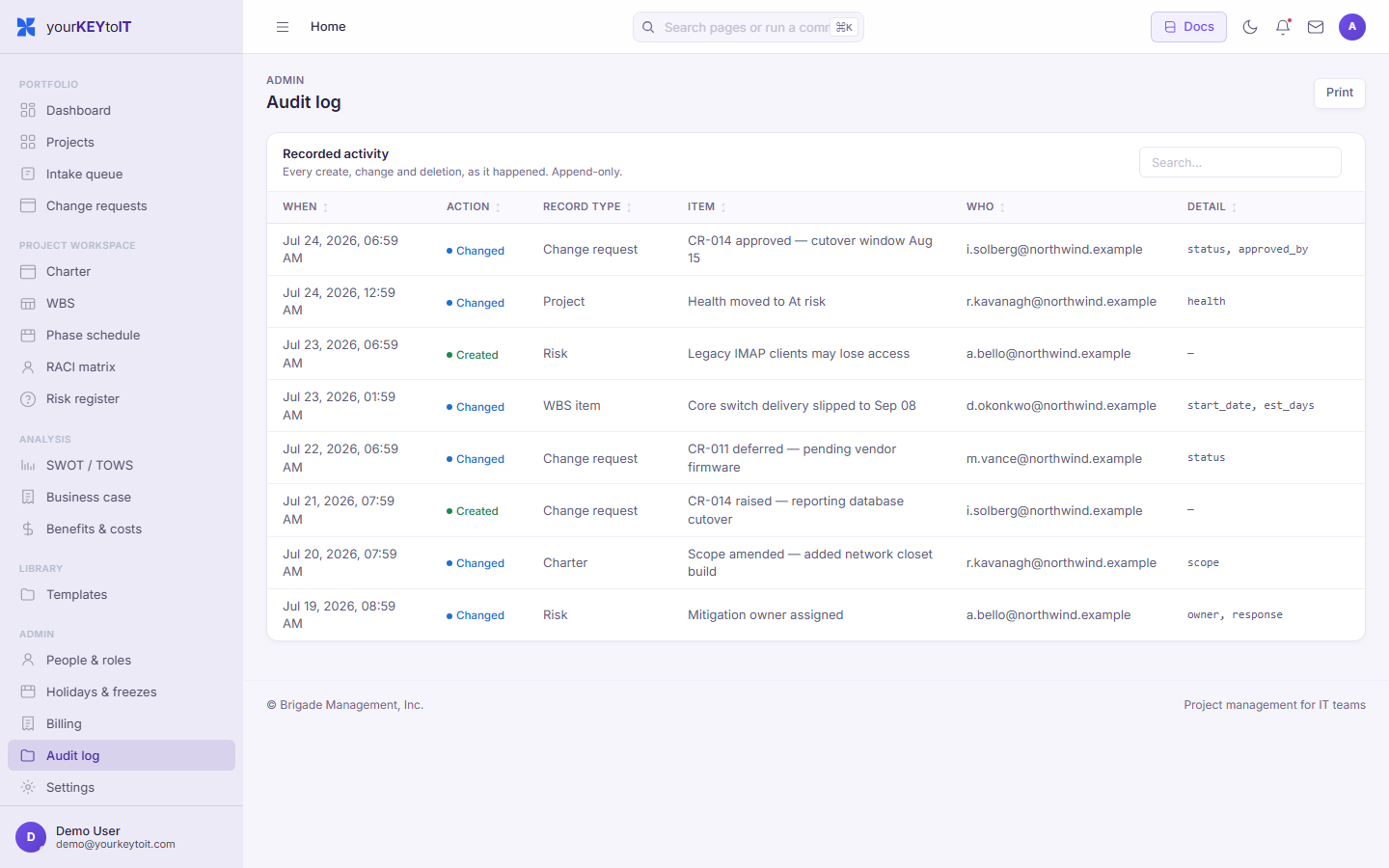Click the Risk register question icon
This screenshot has height=868, width=1389.
coord(28,398)
